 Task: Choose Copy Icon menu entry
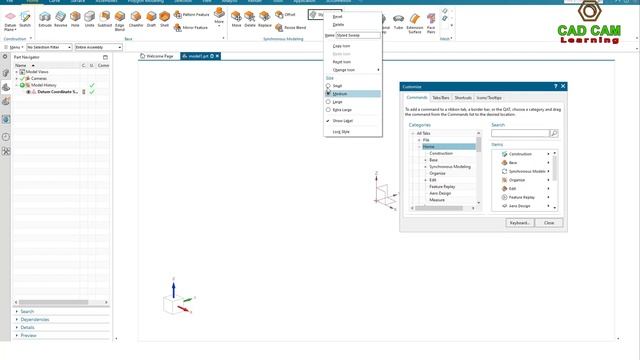pyautogui.click(x=342, y=46)
